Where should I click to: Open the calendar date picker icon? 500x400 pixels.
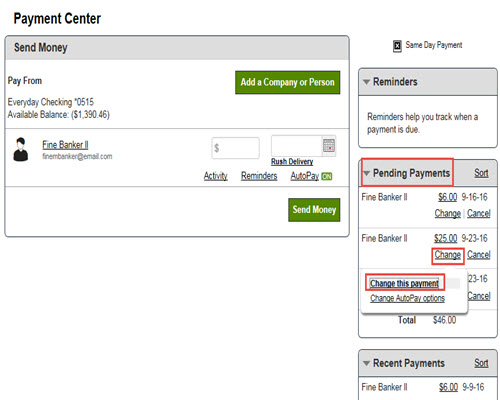[x=329, y=146]
